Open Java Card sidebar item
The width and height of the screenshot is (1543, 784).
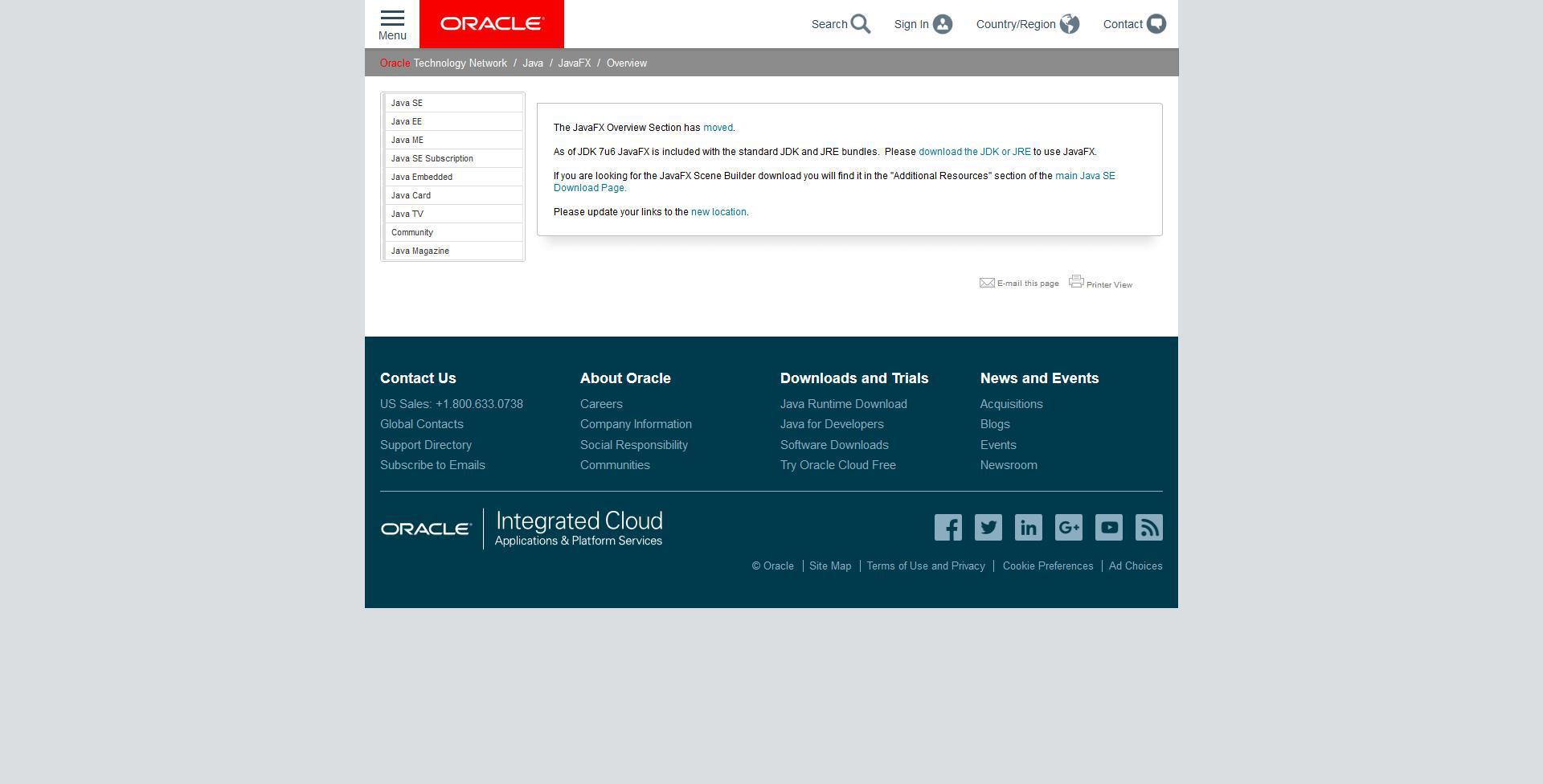(454, 195)
